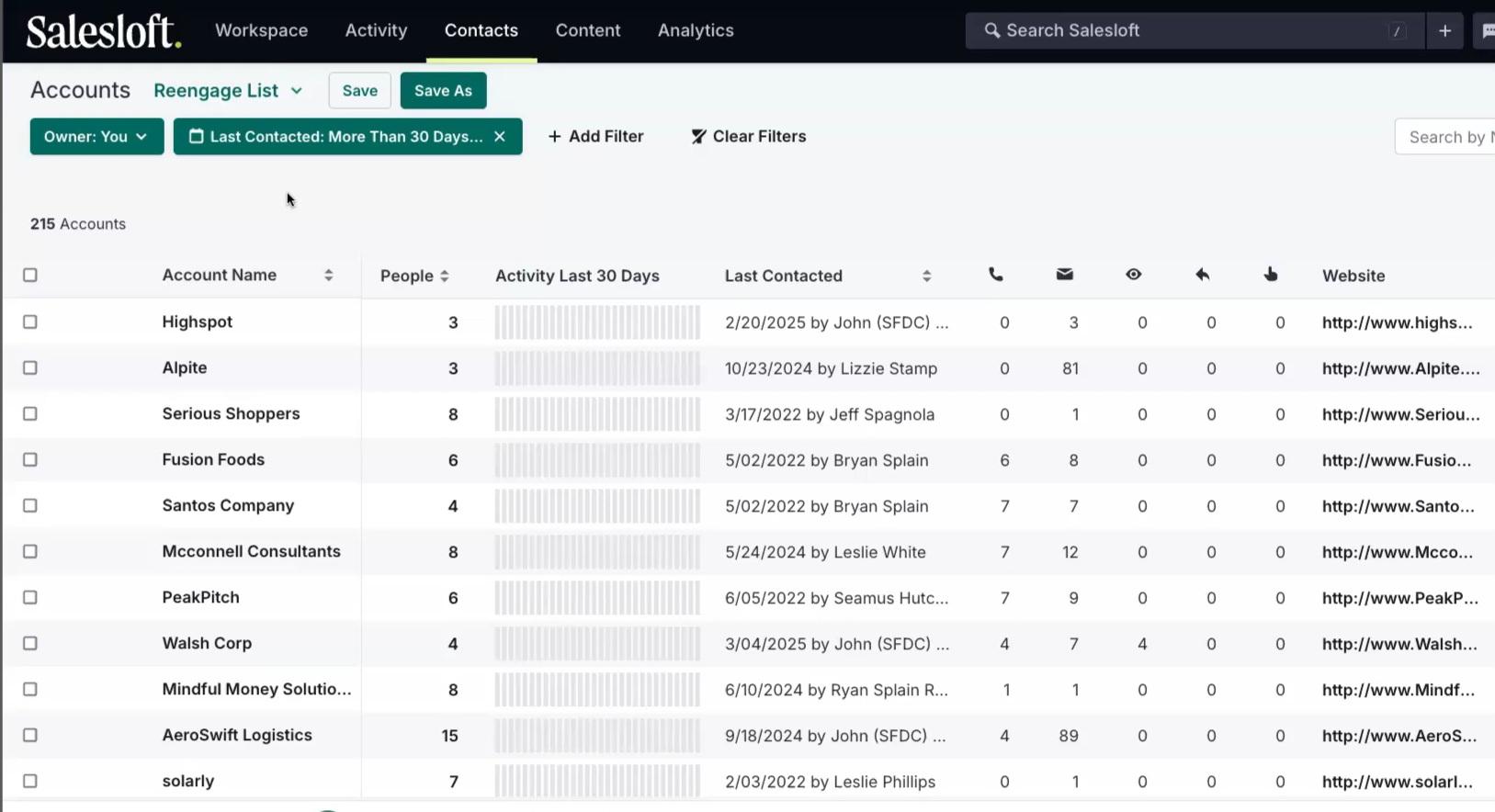The height and width of the screenshot is (812, 1495).
Task: Check the Mcconnell Consultants row checkbox
Action: click(30, 551)
